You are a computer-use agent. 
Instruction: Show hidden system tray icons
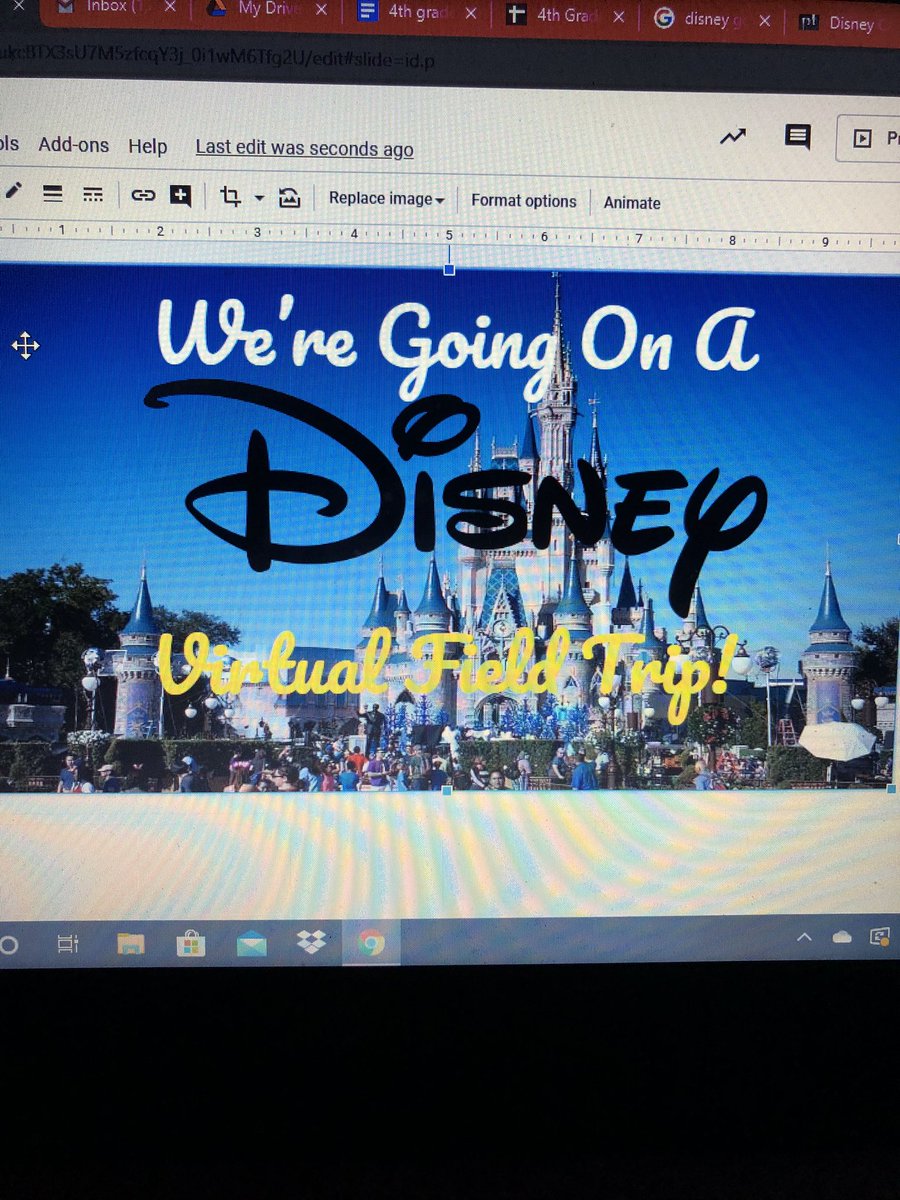(x=803, y=938)
